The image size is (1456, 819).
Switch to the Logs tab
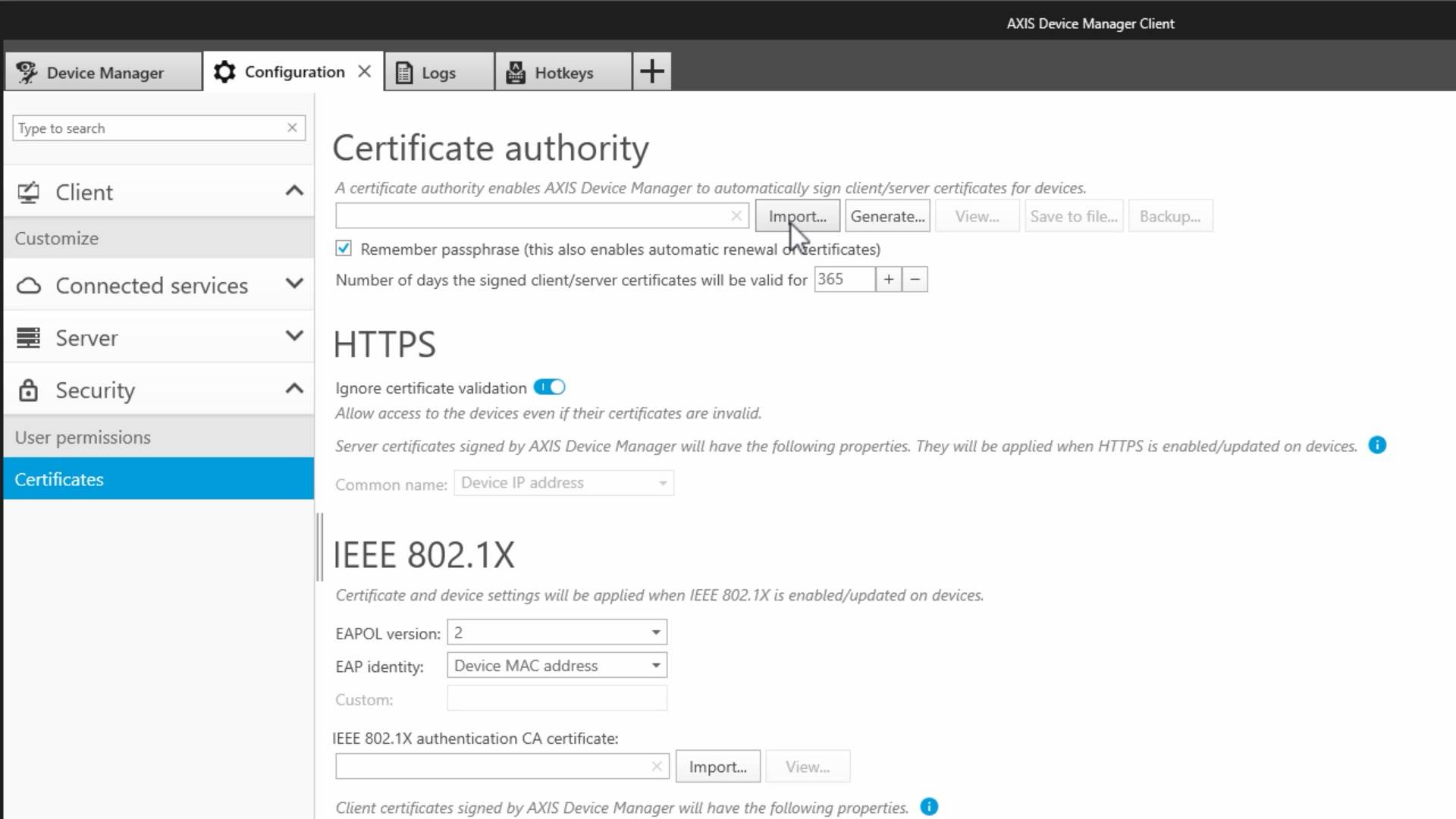pos(438,73)
